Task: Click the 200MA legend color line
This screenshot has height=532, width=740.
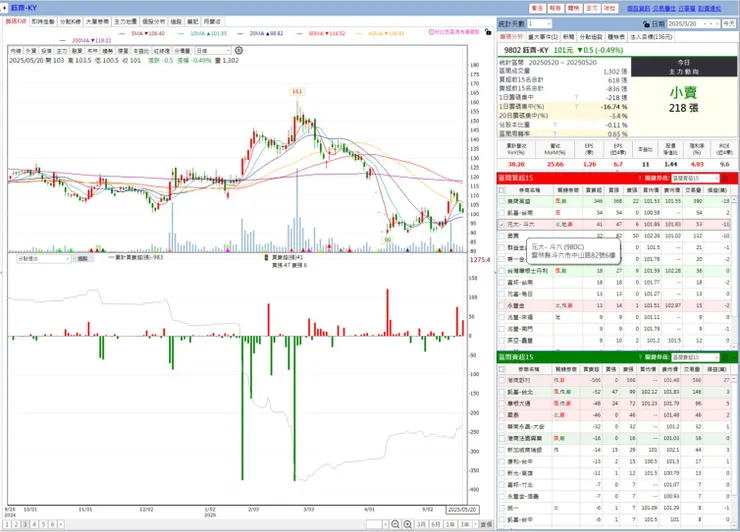Action: (x=63, y=41)
